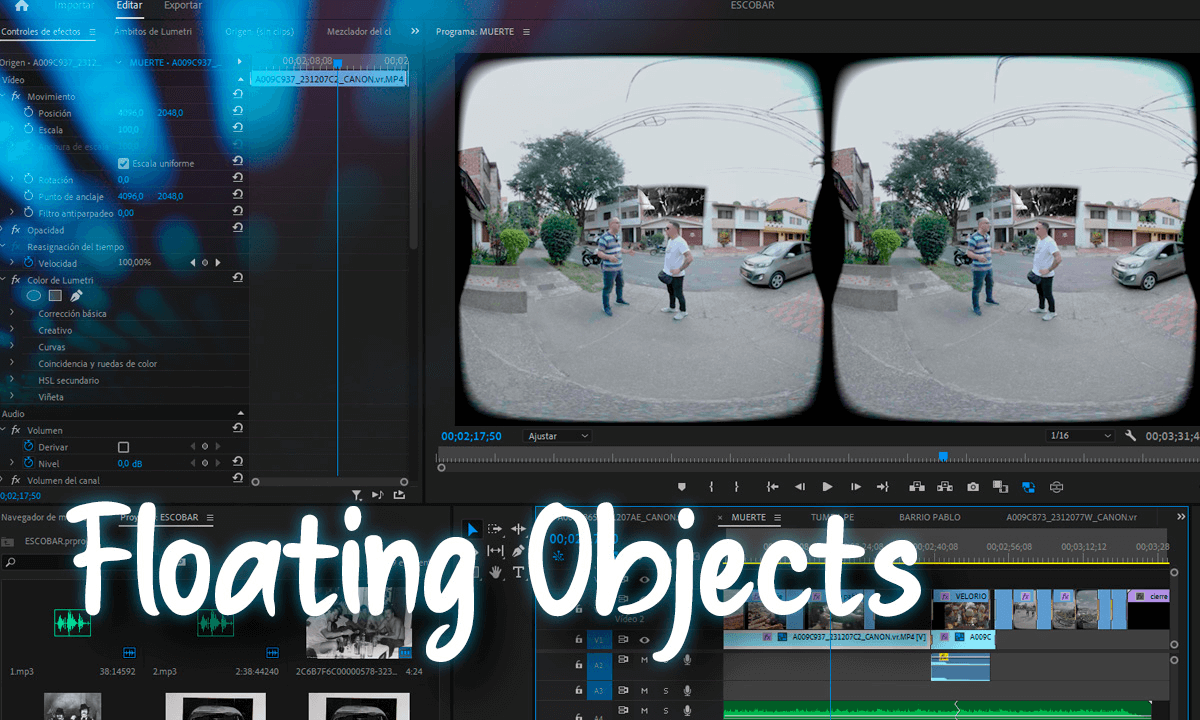Expand the Corrección básica section

[12, 313]
